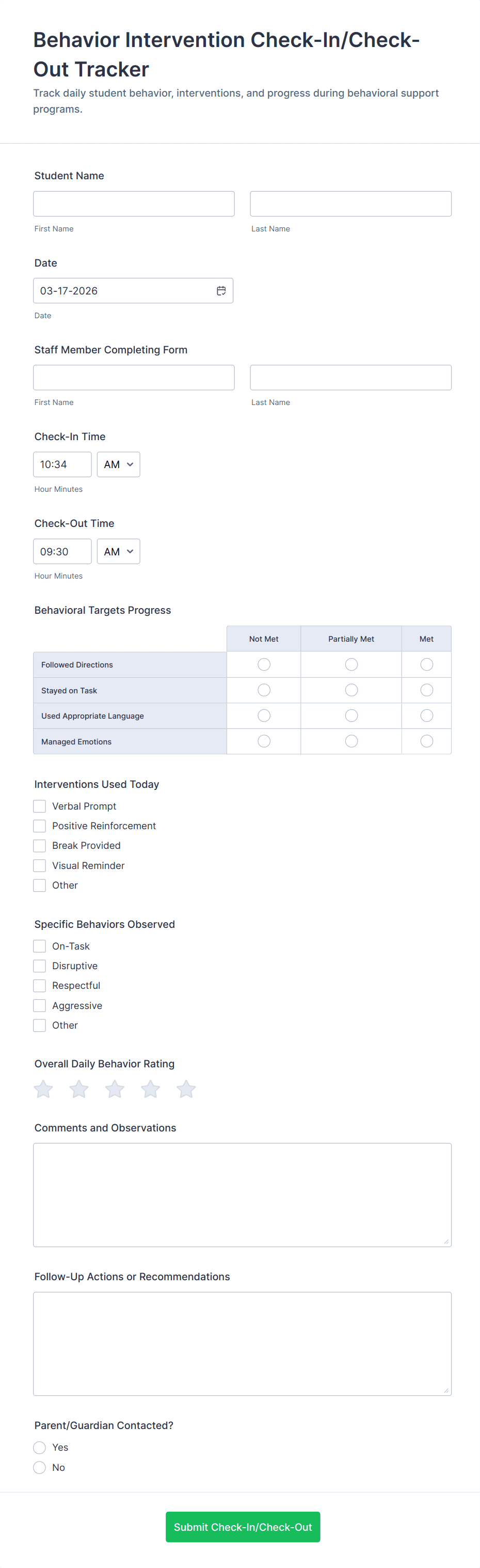Check the Break Provided checkbox
The height and width of the screenshot is (1568, 480).
[40, 845]
